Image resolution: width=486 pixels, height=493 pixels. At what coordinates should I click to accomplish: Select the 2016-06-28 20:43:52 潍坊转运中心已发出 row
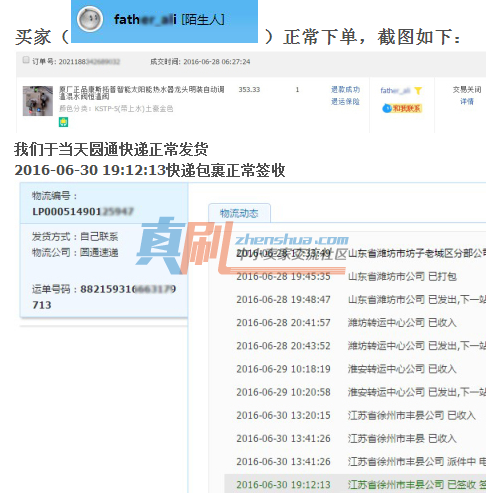point(361,346)
